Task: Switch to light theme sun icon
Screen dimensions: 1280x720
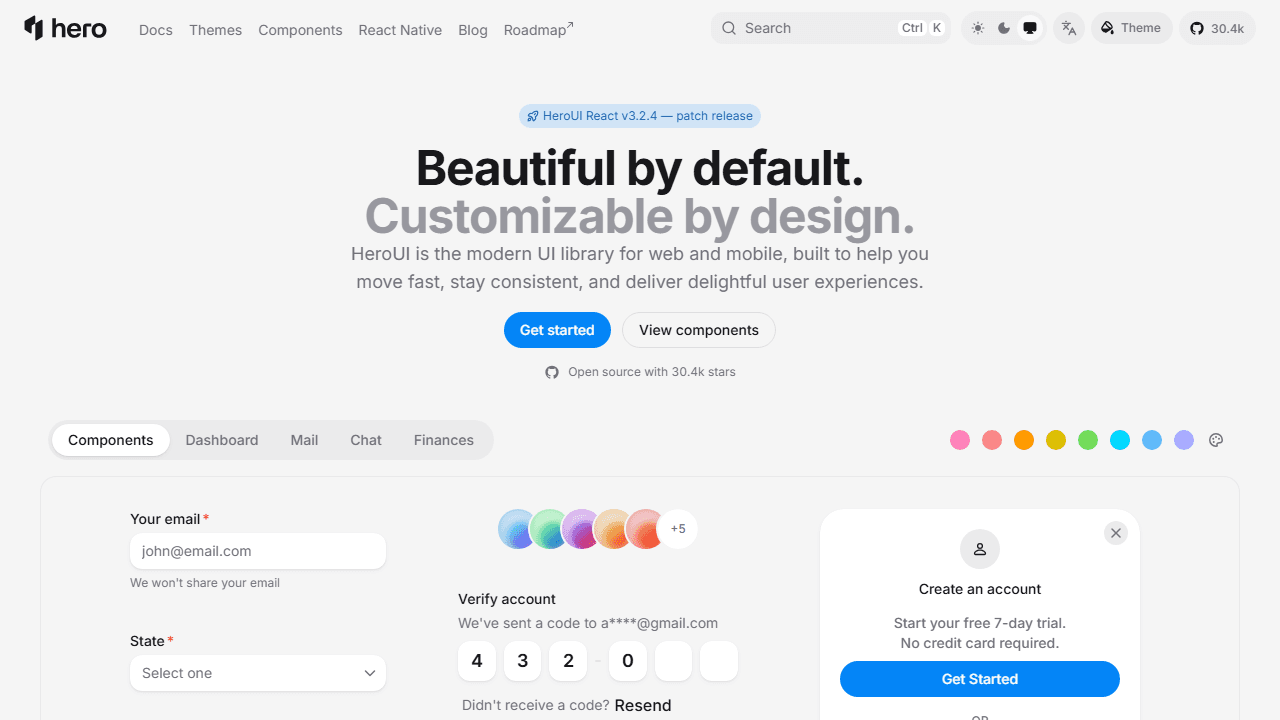Action: pyautogui.click(x=978, y=28)
